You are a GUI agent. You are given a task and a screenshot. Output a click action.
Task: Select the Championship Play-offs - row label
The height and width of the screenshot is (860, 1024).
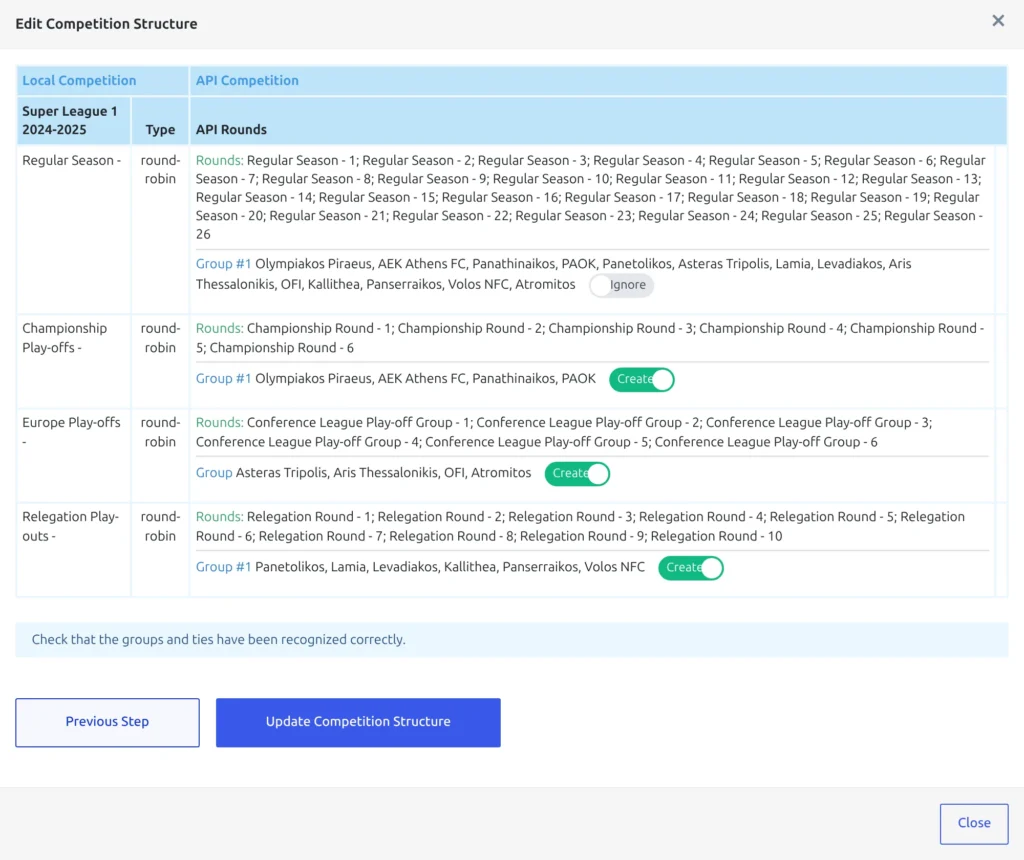click(x=65, y=338)
